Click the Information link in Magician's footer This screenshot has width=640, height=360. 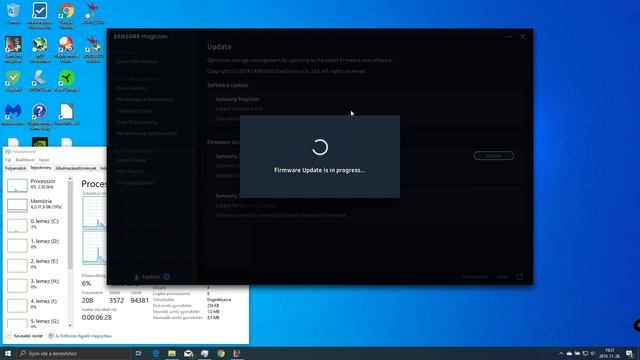click(475, 277)
